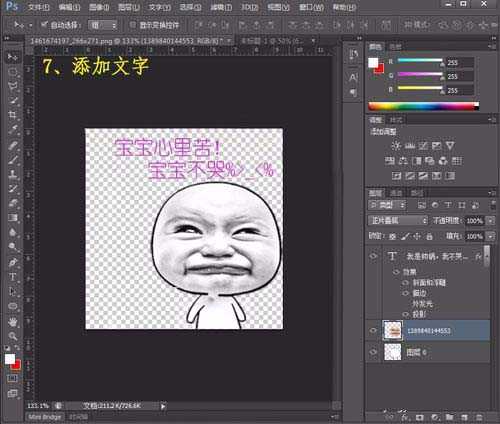
Task: Click the Color panel foreground swatch
Action: [373, 63]
